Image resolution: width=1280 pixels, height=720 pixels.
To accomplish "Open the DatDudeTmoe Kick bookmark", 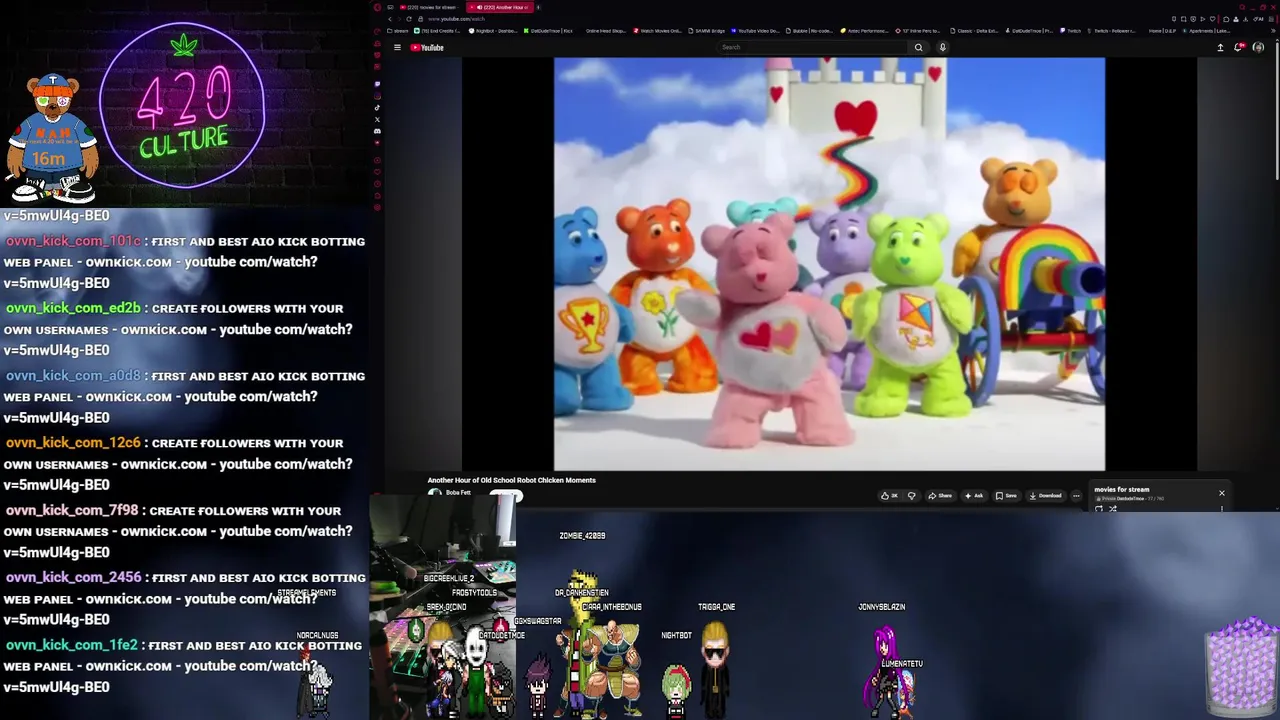I will tap(548, 31).
